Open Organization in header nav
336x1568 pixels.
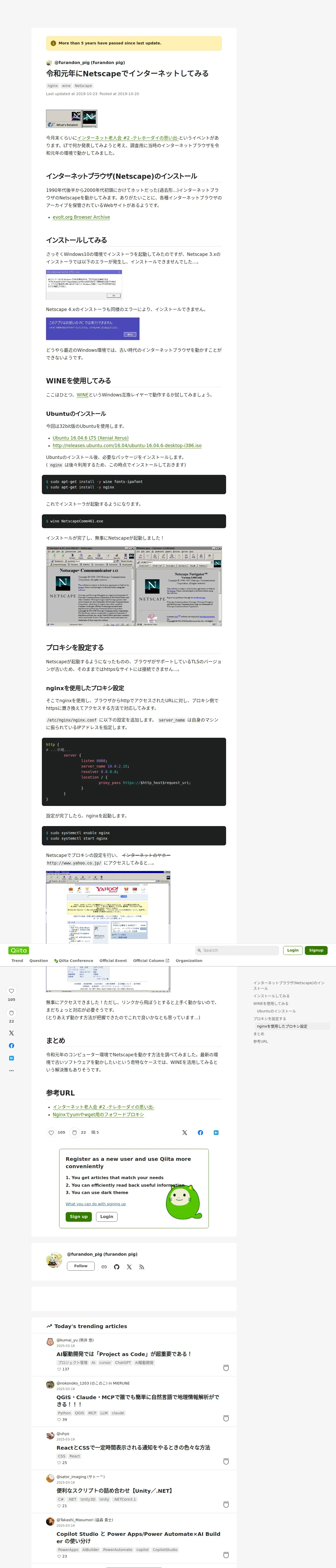[189, 960]
